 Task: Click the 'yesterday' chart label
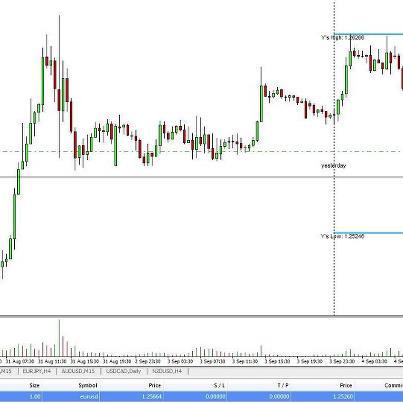333,166
